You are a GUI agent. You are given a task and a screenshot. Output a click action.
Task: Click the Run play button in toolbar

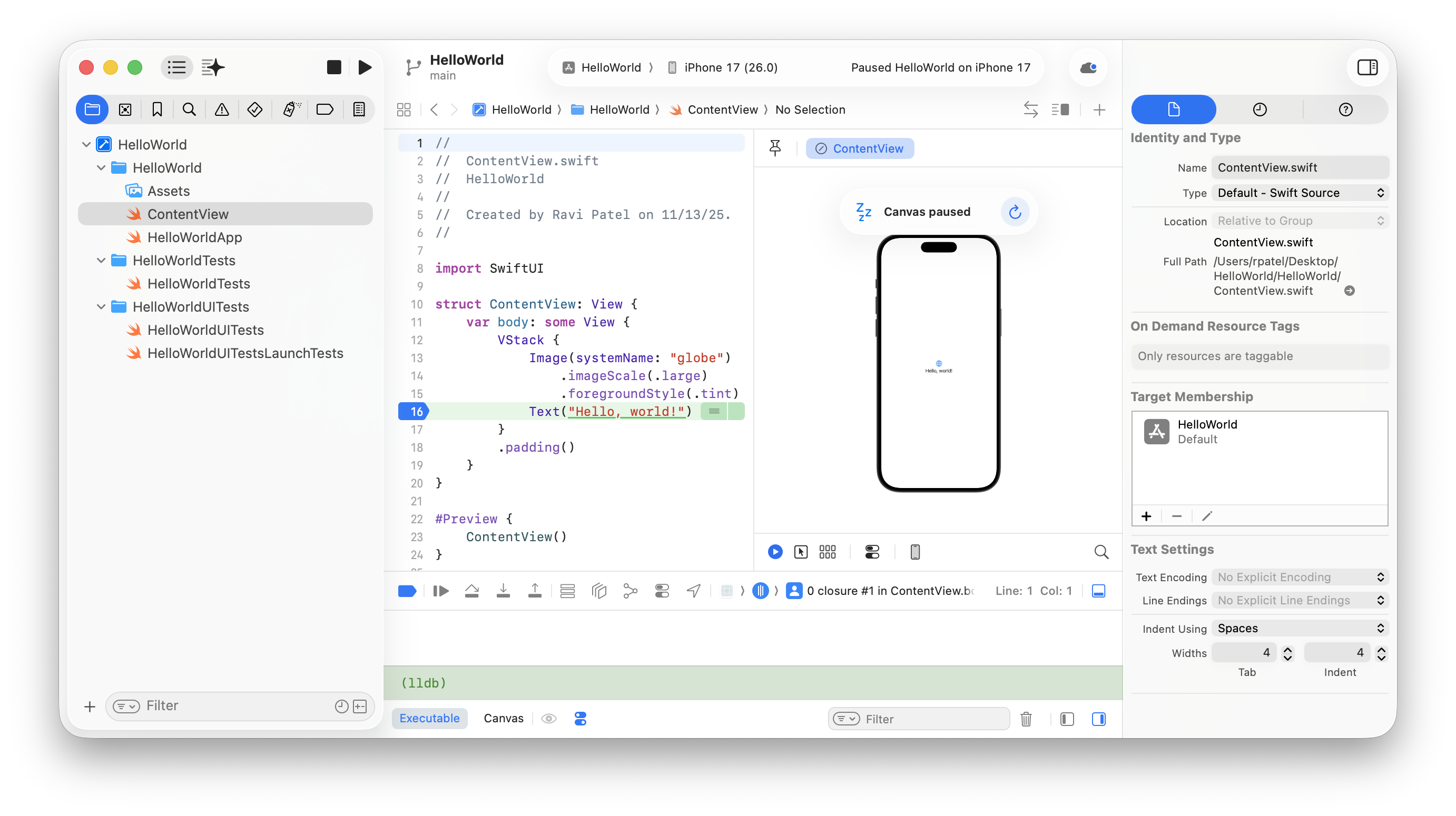click(365, 67)
